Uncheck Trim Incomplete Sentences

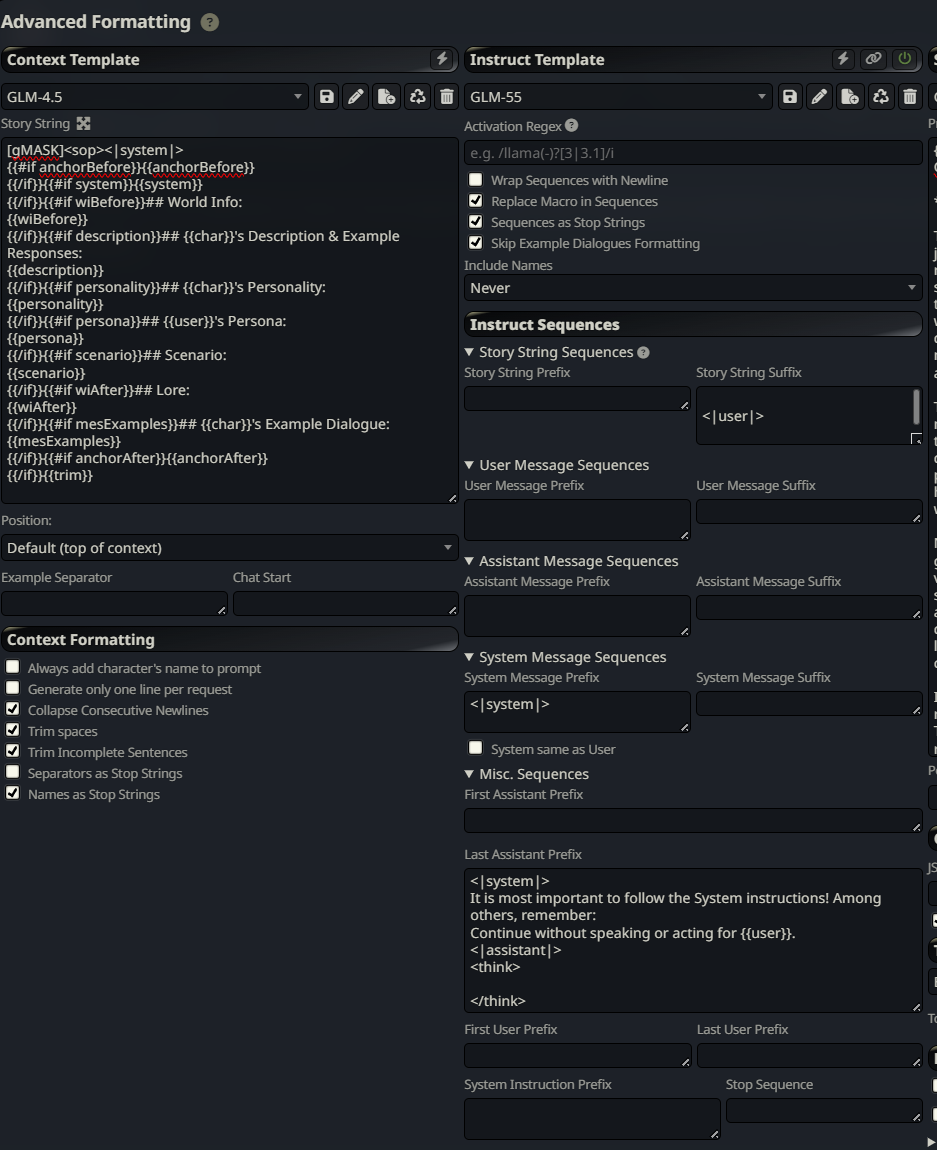tap(12, 752)
